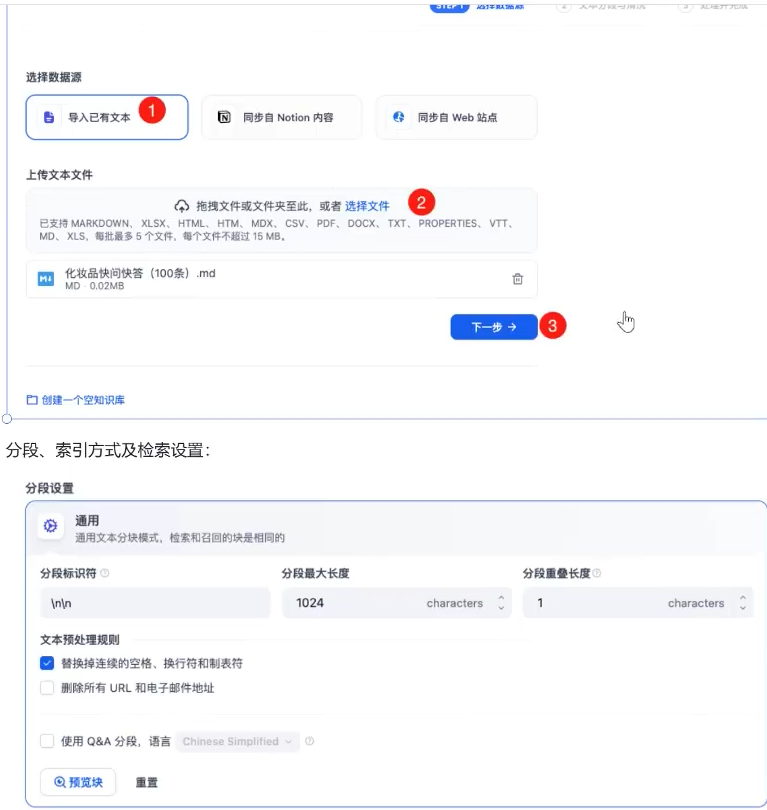Click the purple document icon in import text card
The width and height of the screenshot is (767, 810).
(x=49, y=117)
